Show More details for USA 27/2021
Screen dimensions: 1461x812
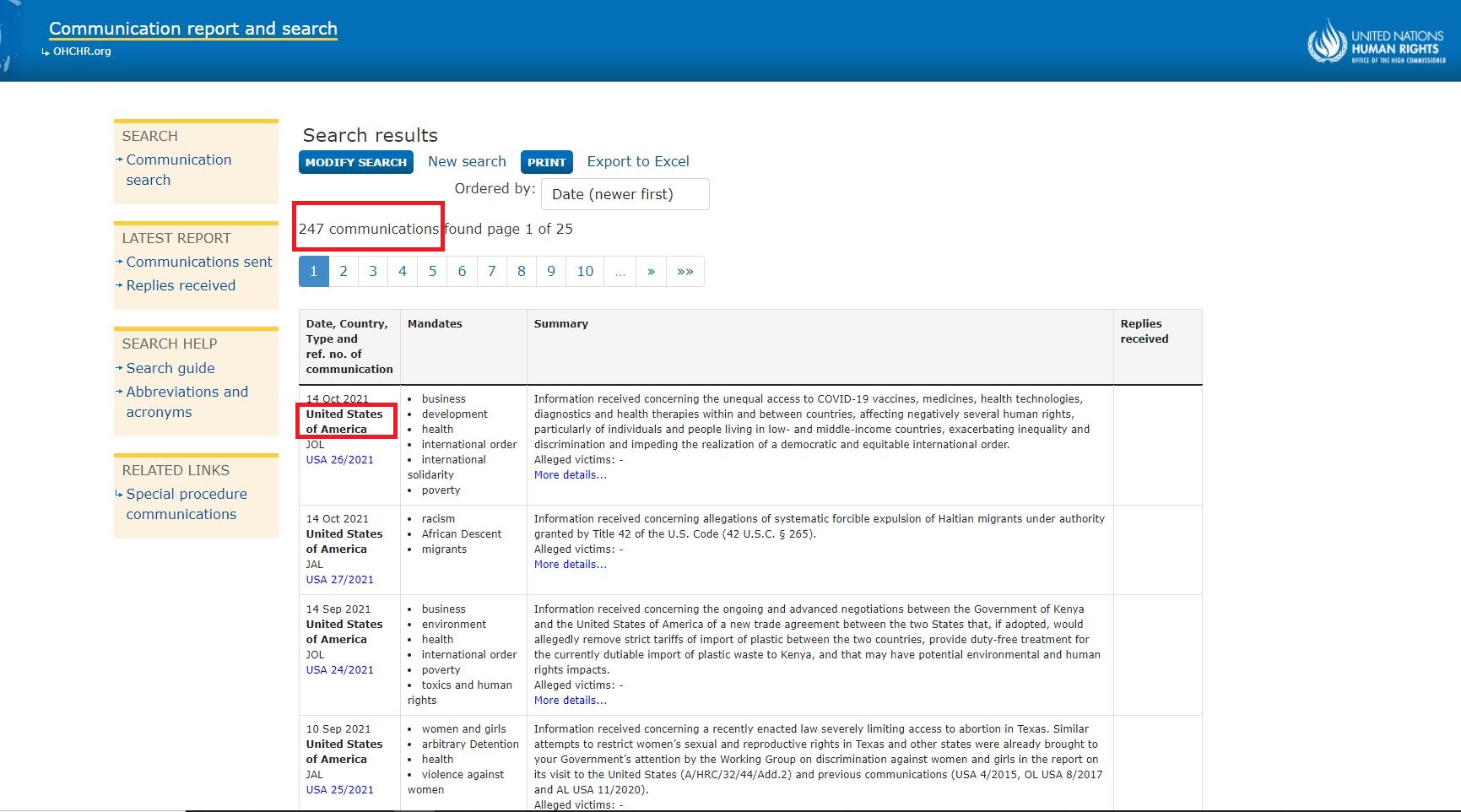pos(570,565)
